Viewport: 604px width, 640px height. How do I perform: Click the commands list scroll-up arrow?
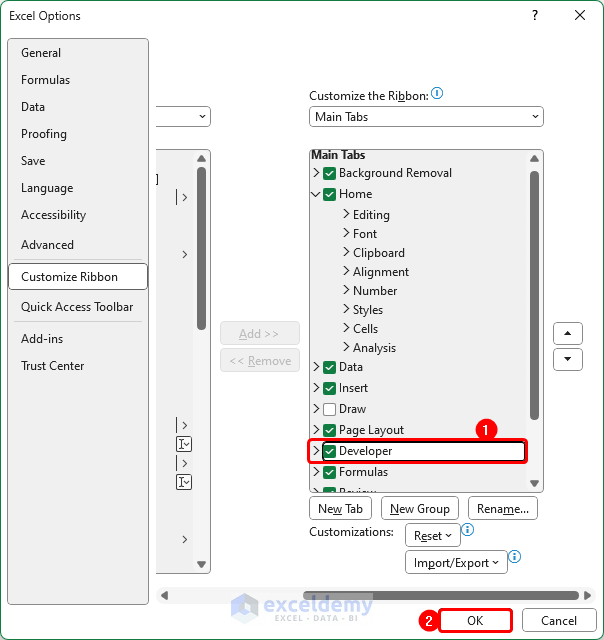(x=201, y=158)
